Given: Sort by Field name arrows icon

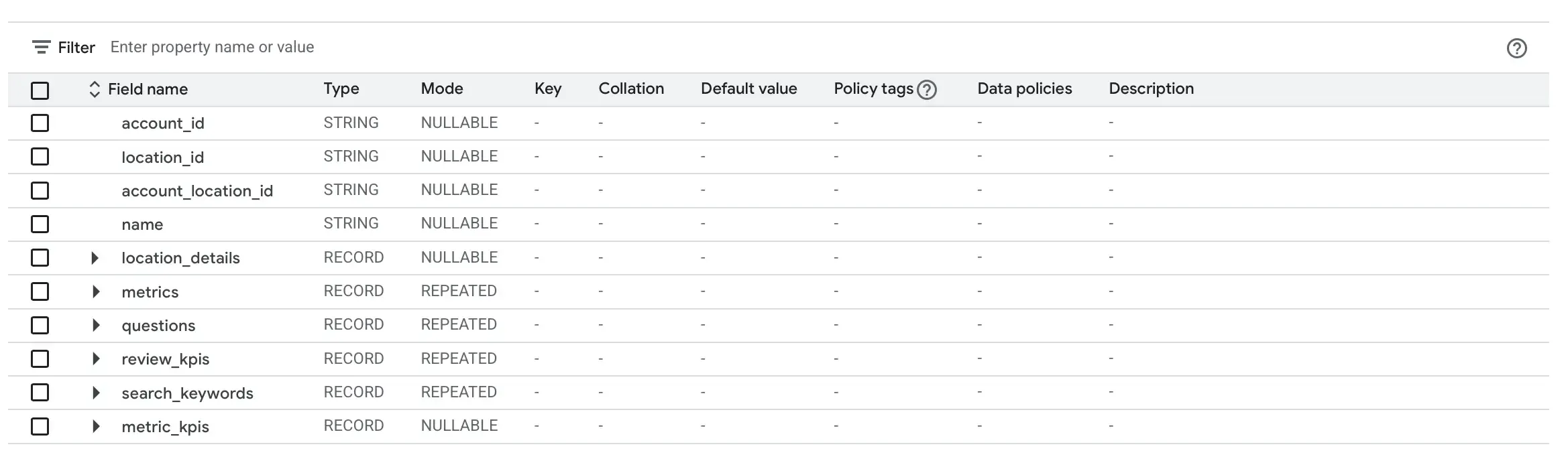Looking at the screenshot, I should click(x=95, y=89).
